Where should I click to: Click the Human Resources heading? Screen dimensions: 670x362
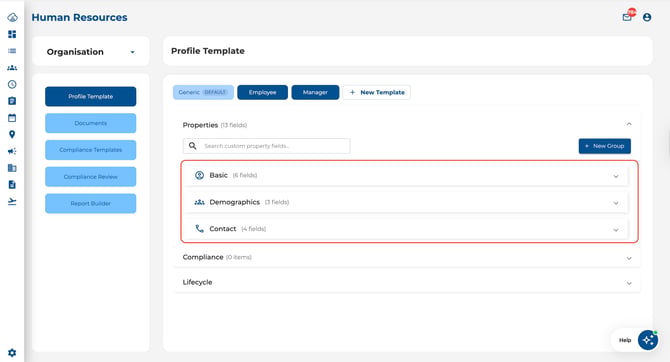pyautogui.click(x=79, y=18)
